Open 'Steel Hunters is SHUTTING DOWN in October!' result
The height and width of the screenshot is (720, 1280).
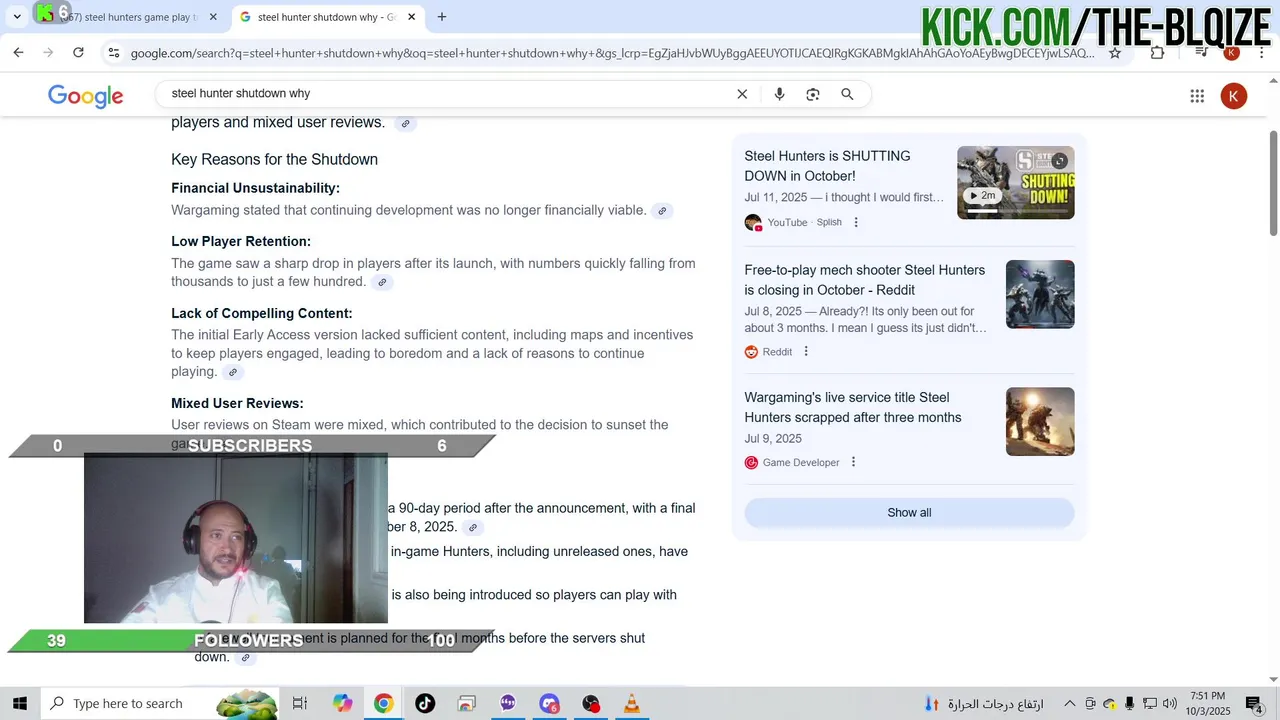(827, 166)
